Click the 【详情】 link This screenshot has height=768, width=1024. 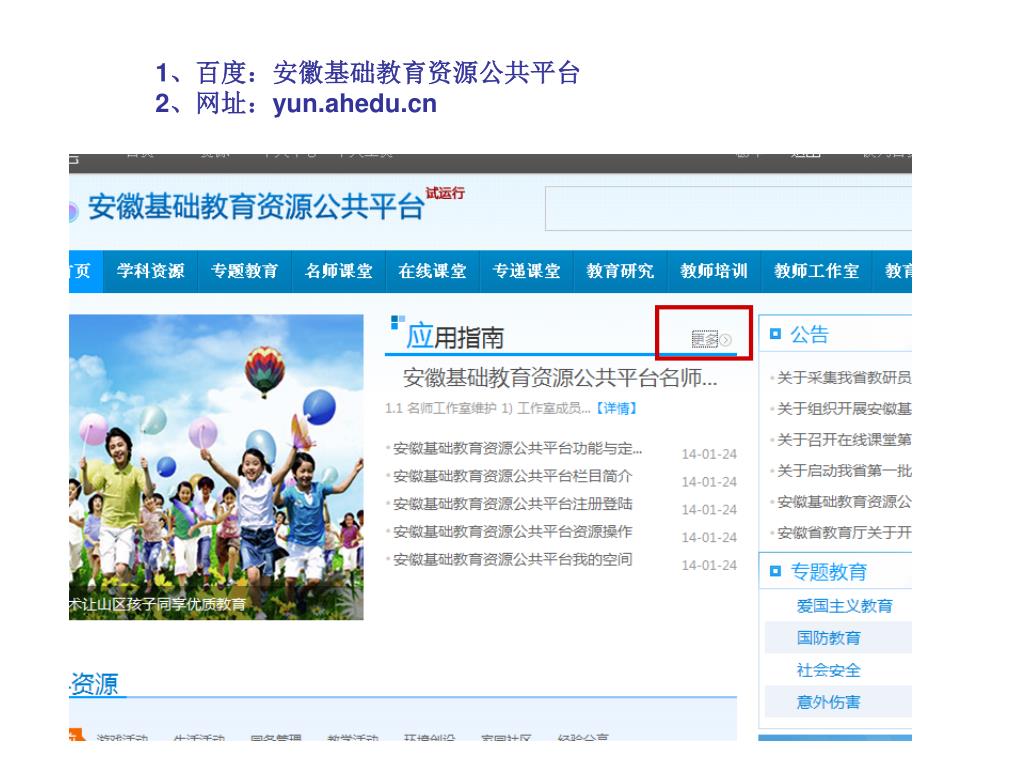pyautogui.click(x=616, y=408)
